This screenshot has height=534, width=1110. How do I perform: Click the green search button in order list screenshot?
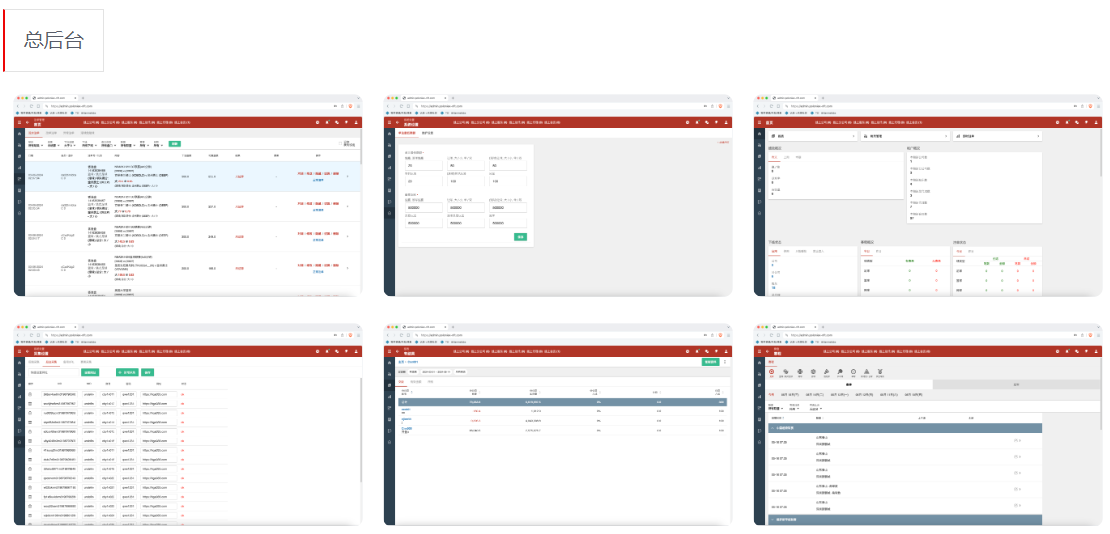[x=174, y=145]
